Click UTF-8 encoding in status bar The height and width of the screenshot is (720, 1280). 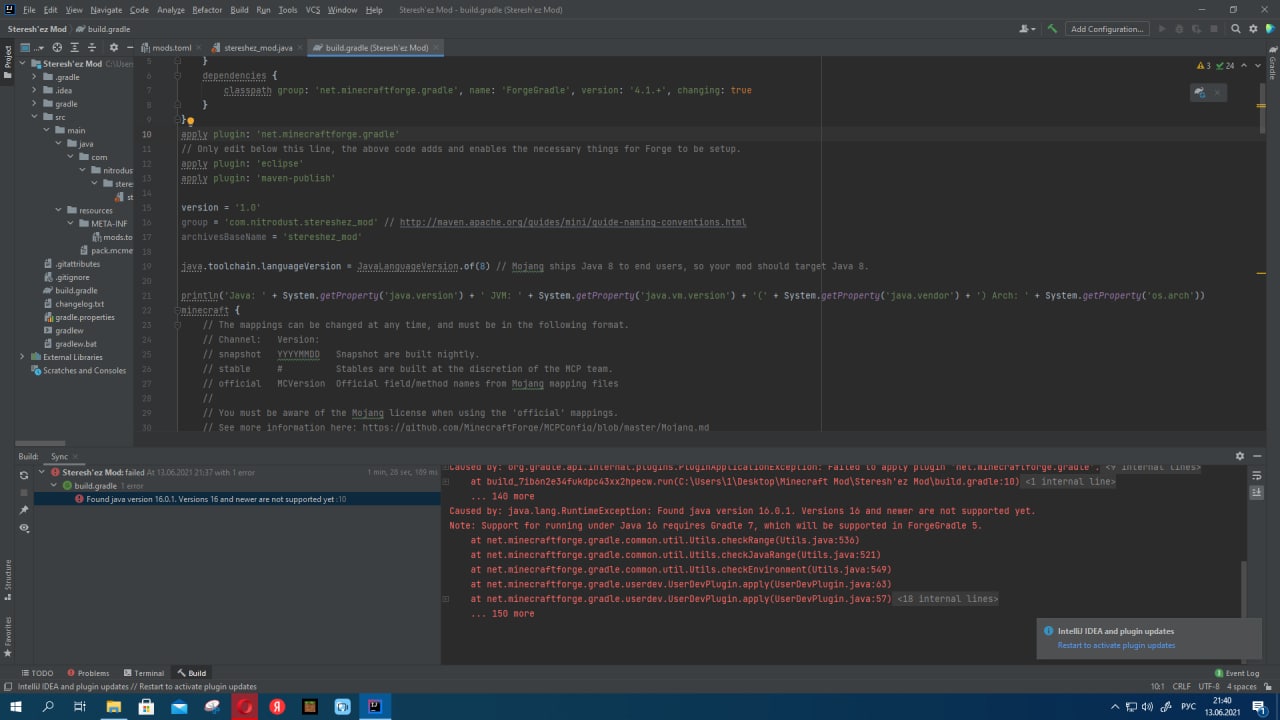[1209, 687]
